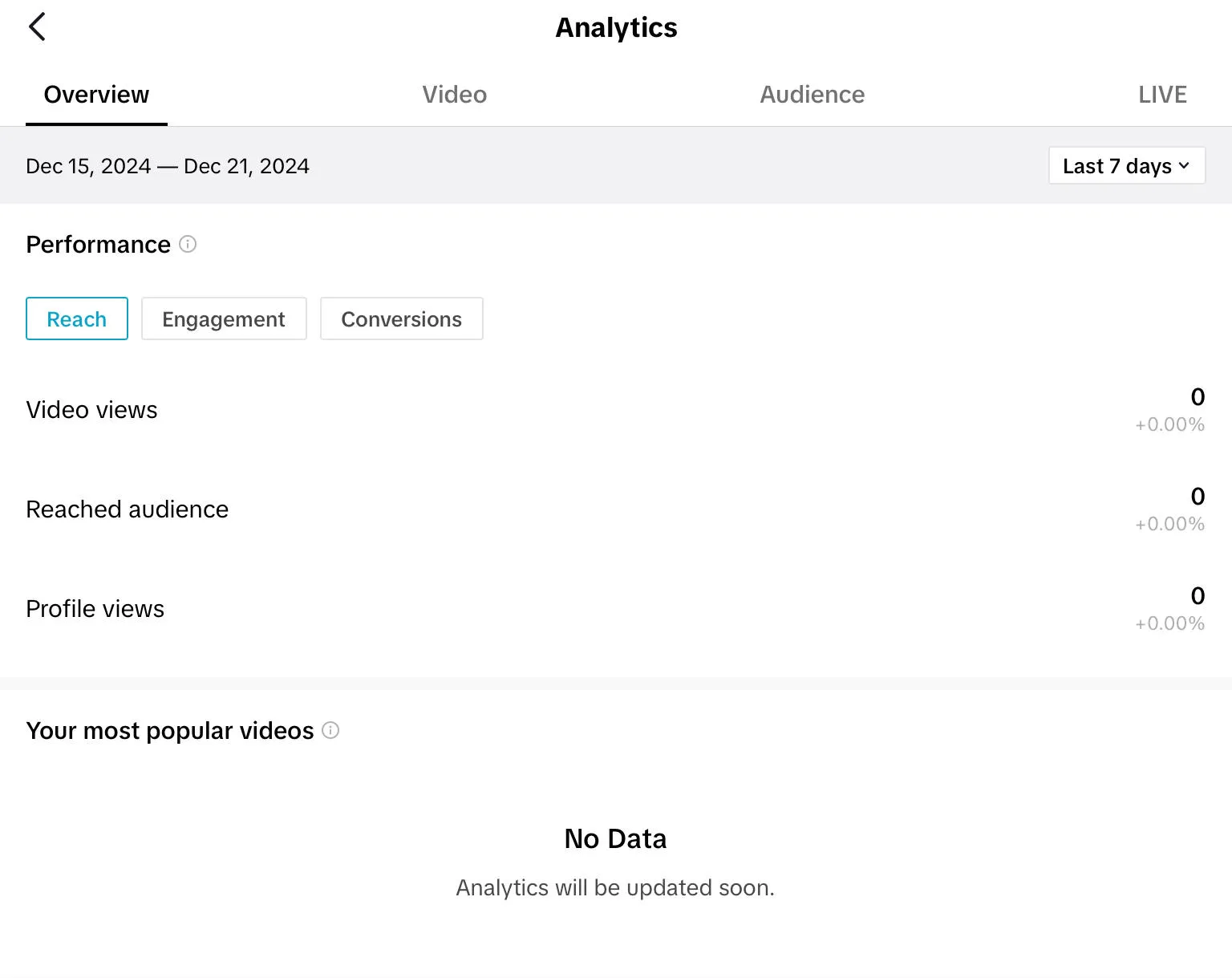Select the Overview tab
The width and height of the screenshot is (1232, 978).
click(x=96, y=95)
